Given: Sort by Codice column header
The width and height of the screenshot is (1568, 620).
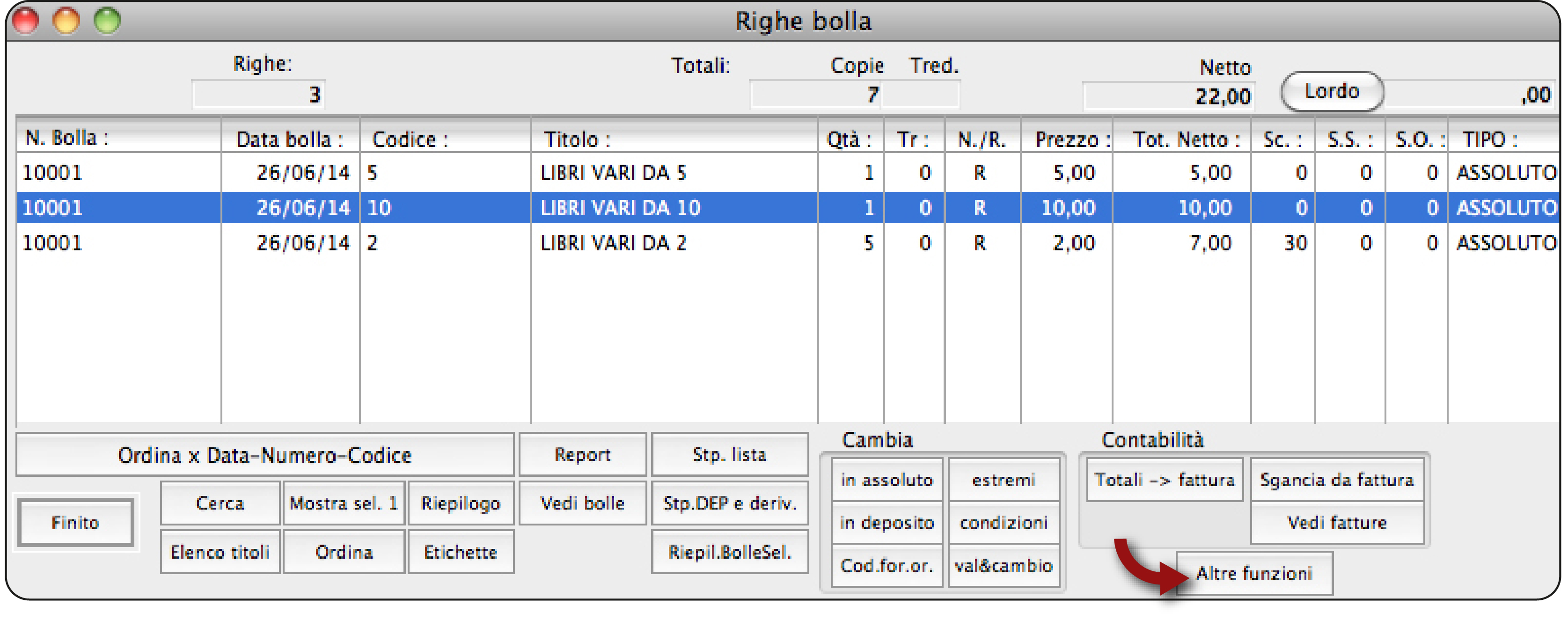Looking at the screenshot, I should (446, 139).
